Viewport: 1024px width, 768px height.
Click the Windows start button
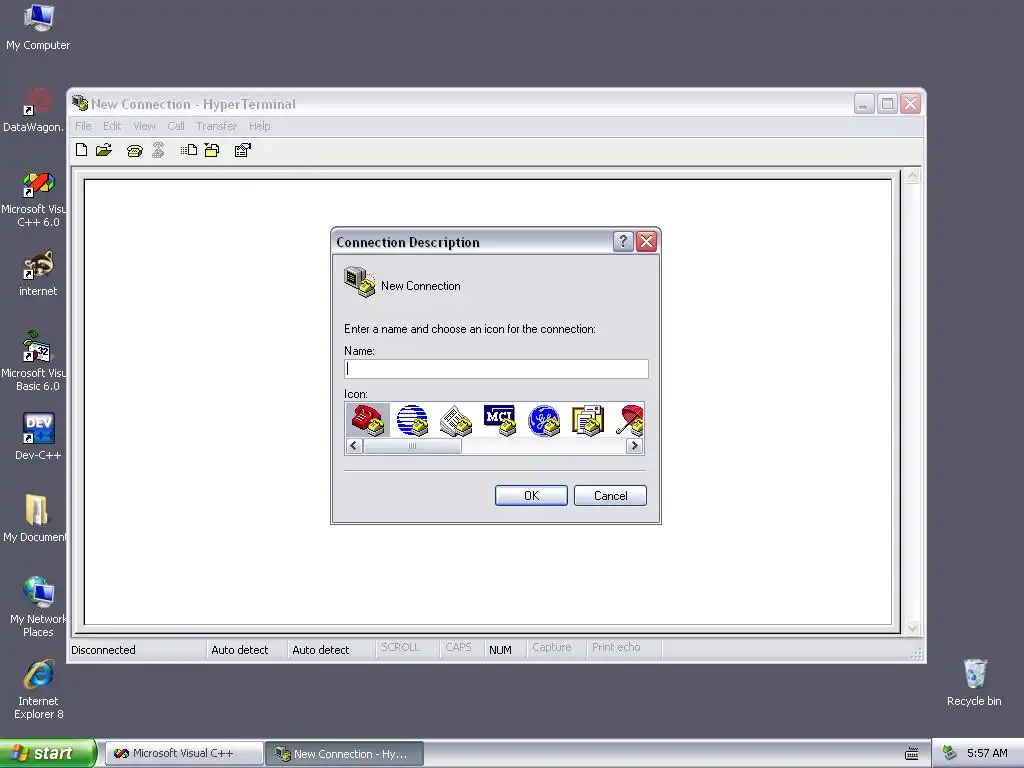tap(48, 753)
